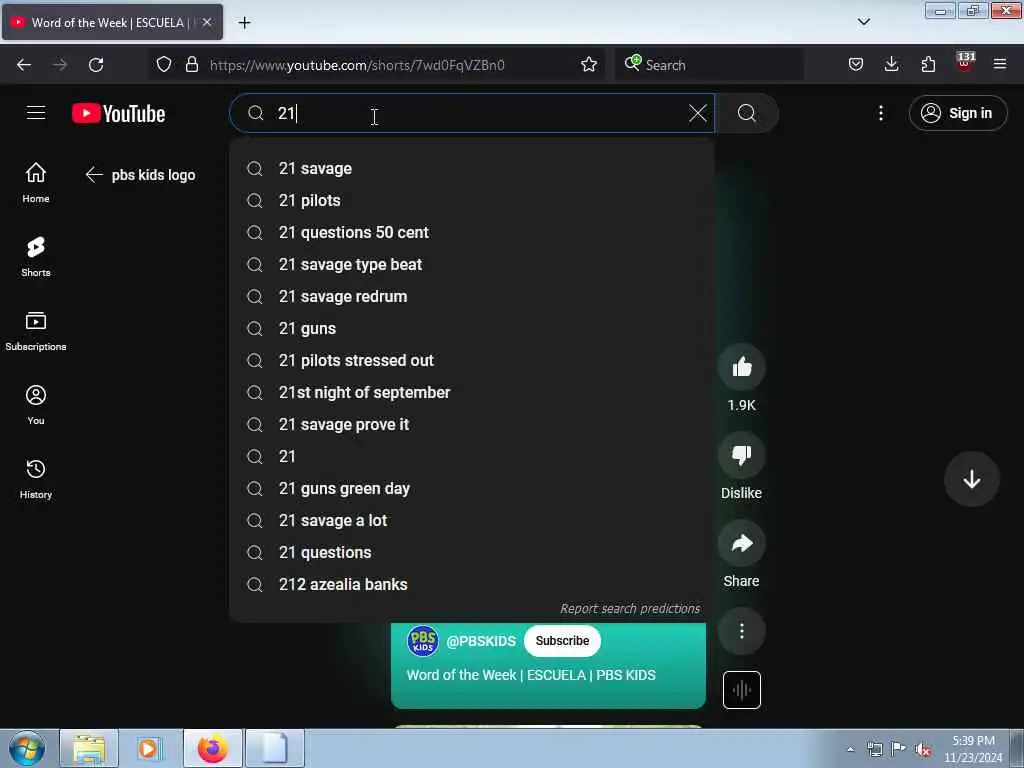Go back with the browser back arrow
This screenshot has height=768, width=1024.
[x=24, y=65]
